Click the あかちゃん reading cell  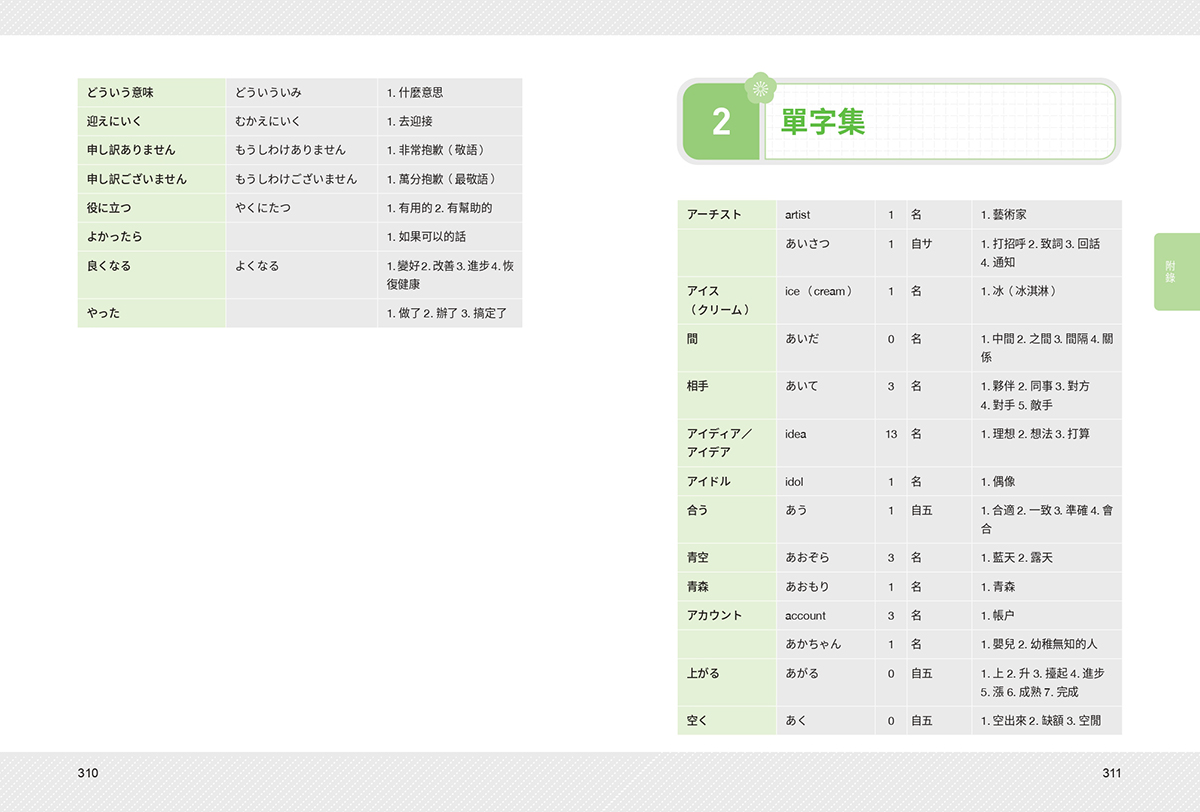818,644
